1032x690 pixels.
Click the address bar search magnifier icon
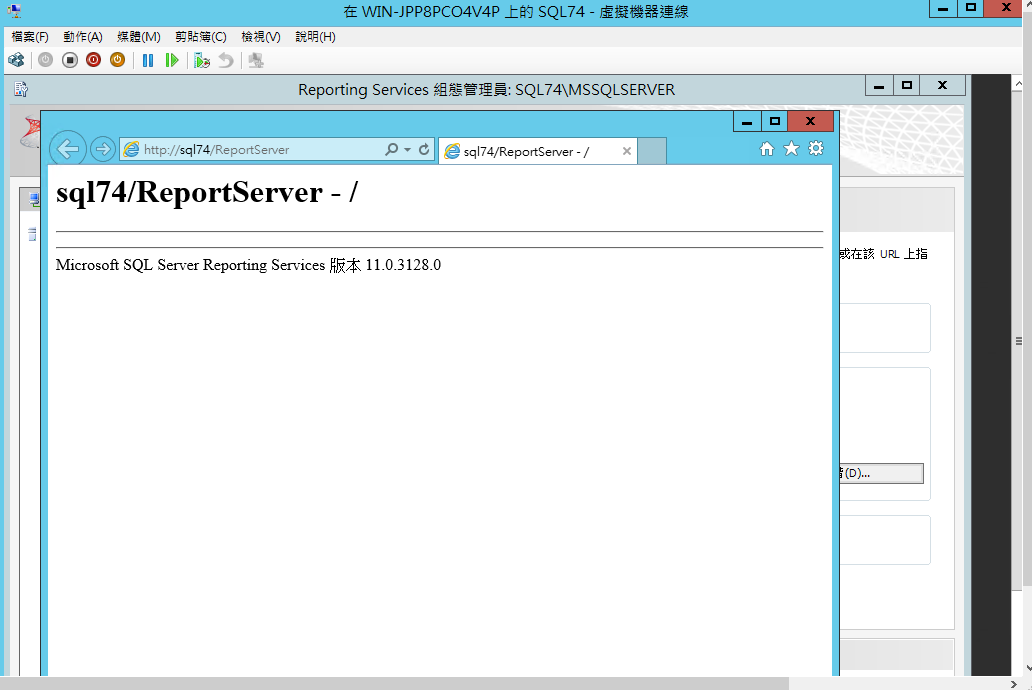coord(392,149)
